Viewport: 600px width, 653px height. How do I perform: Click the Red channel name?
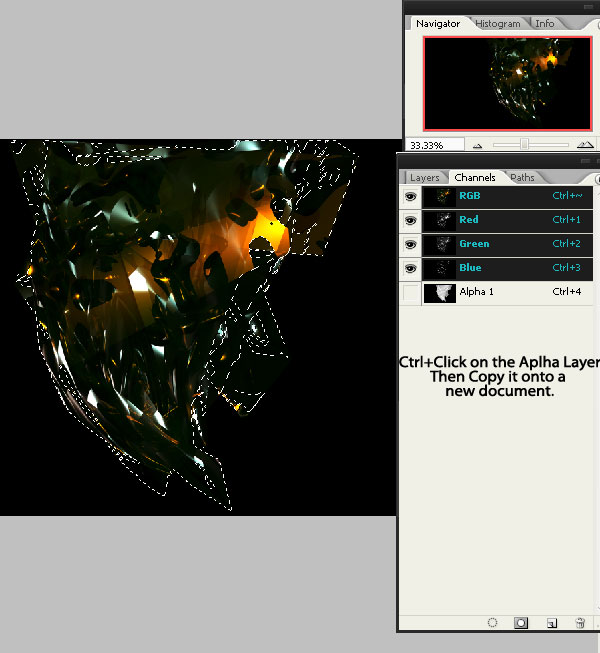pos(469,219)
